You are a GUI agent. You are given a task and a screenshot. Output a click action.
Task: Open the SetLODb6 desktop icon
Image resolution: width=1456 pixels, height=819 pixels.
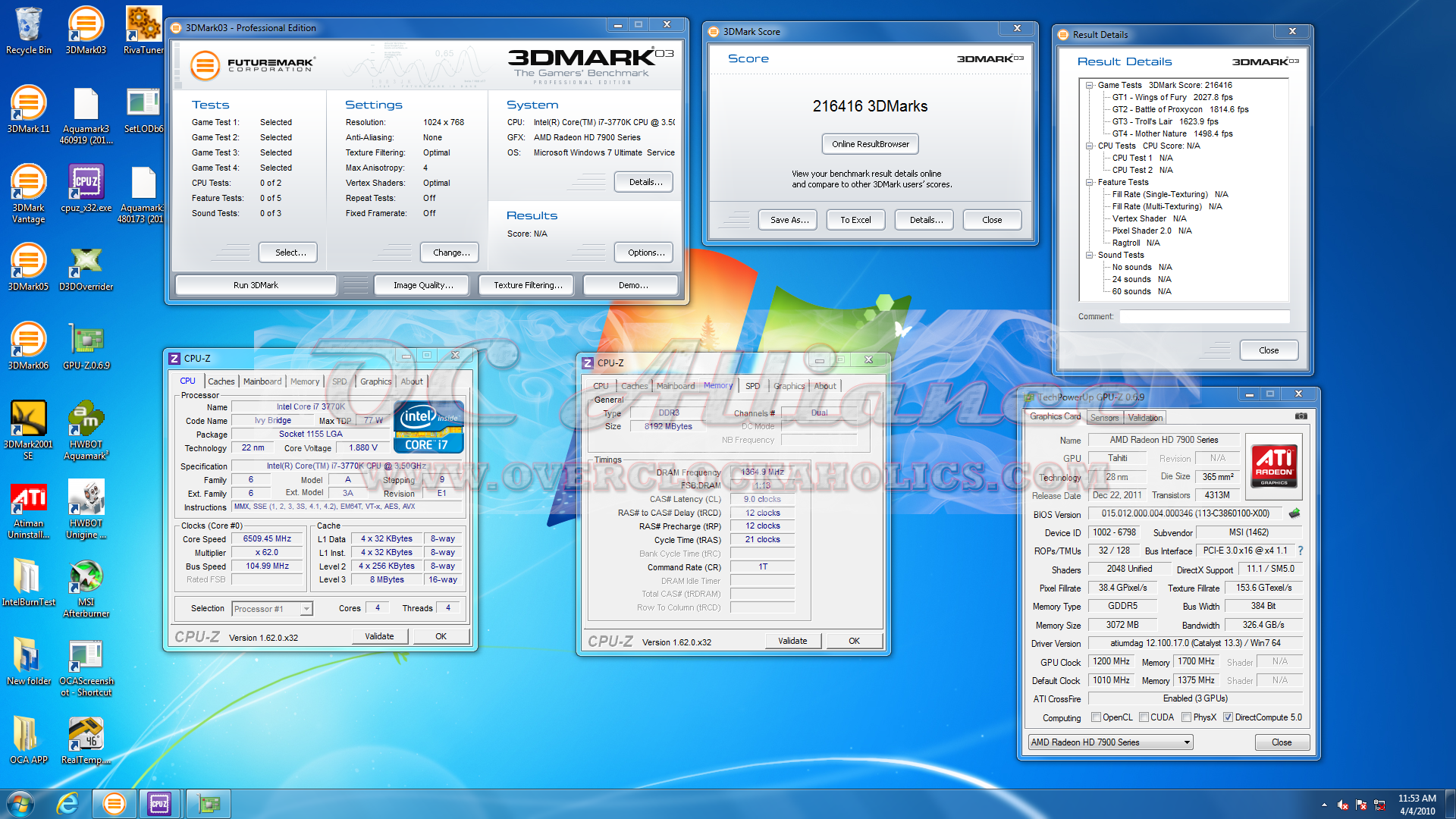(x=143, y=109)
